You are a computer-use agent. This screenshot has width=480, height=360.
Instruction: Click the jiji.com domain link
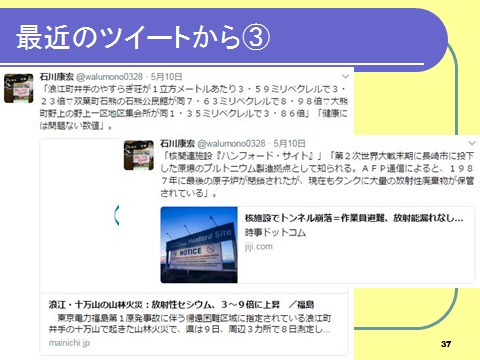259,247
